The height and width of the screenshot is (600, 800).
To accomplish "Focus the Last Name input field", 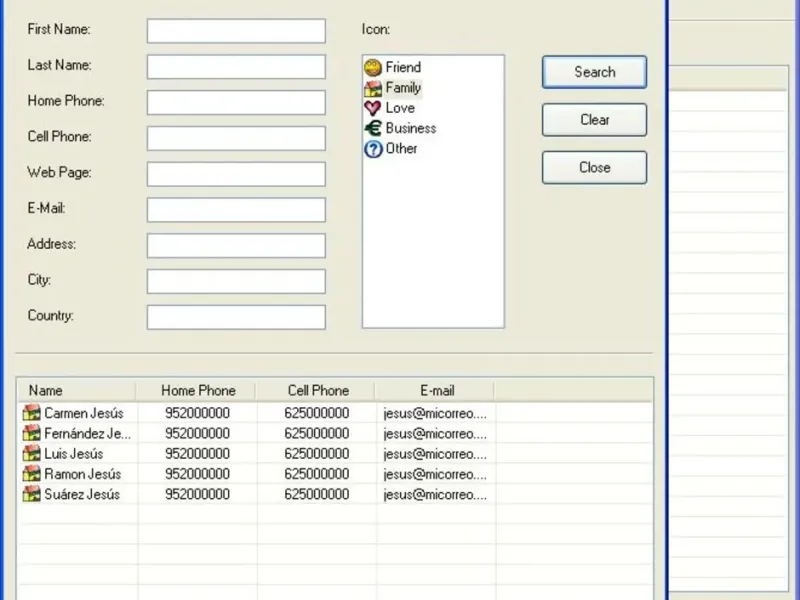I will (236, 67).
